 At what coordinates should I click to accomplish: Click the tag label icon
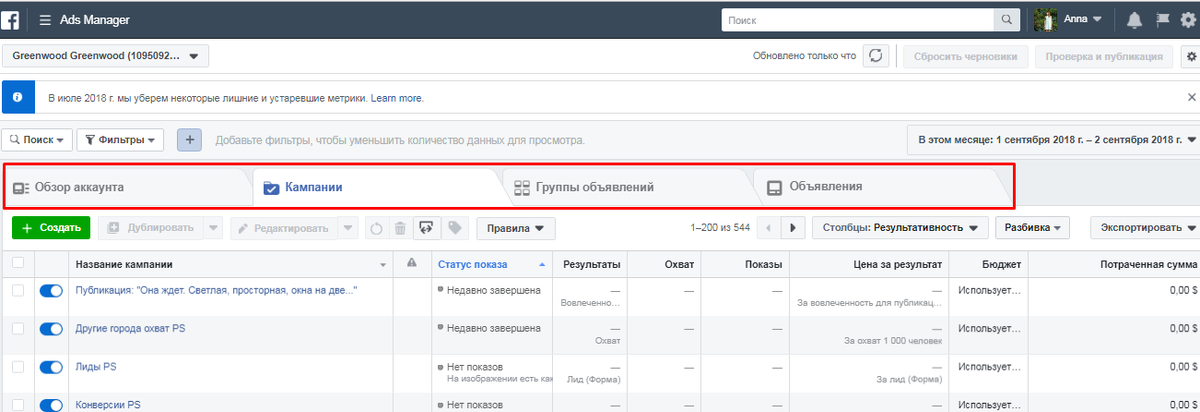[454, 228]
